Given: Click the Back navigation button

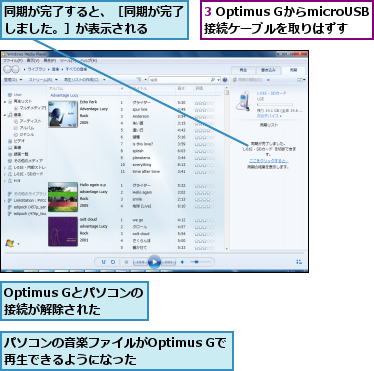Looking at the screenshot, I should point(8,69).
